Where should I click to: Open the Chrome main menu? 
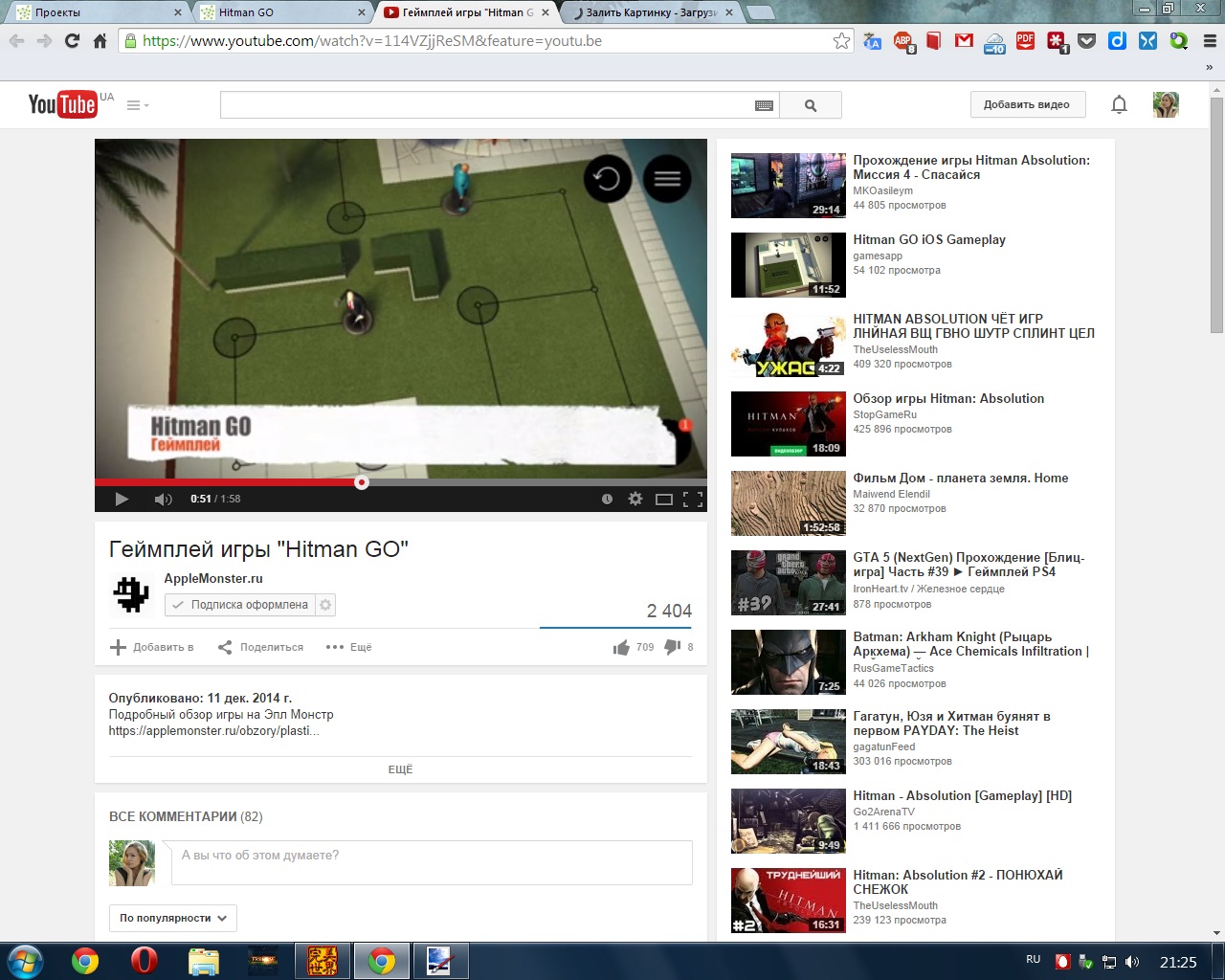(x=1210, y=41)
